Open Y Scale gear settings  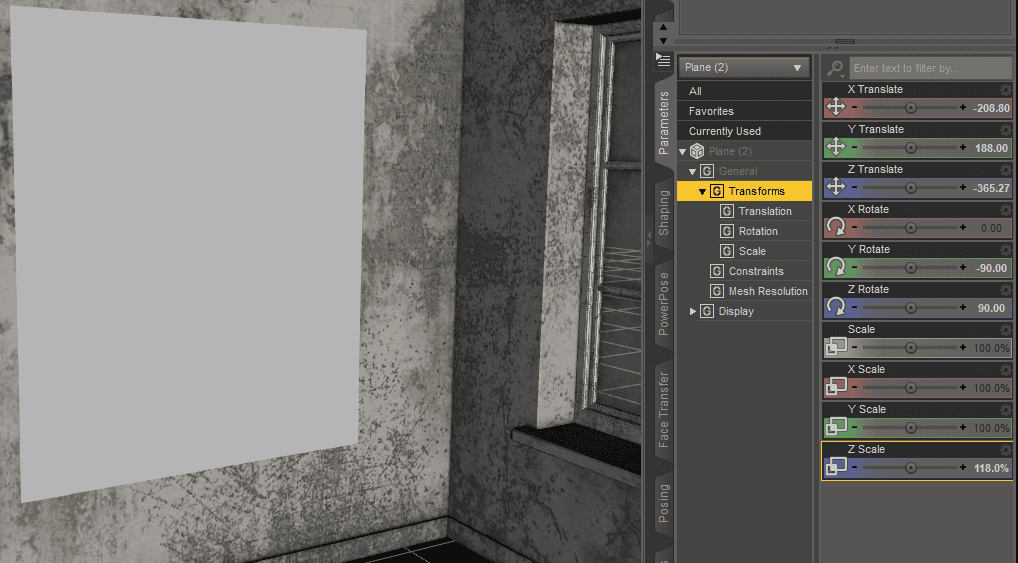point(1006,410)
